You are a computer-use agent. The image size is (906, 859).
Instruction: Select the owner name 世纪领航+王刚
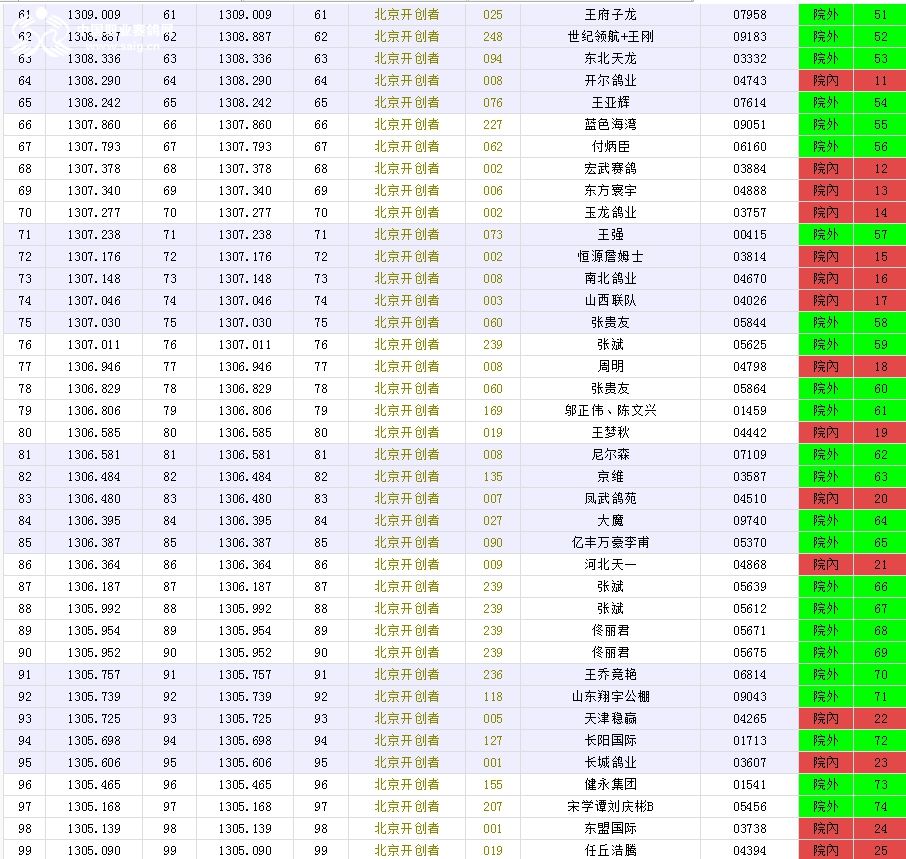(x=610, y=37)
